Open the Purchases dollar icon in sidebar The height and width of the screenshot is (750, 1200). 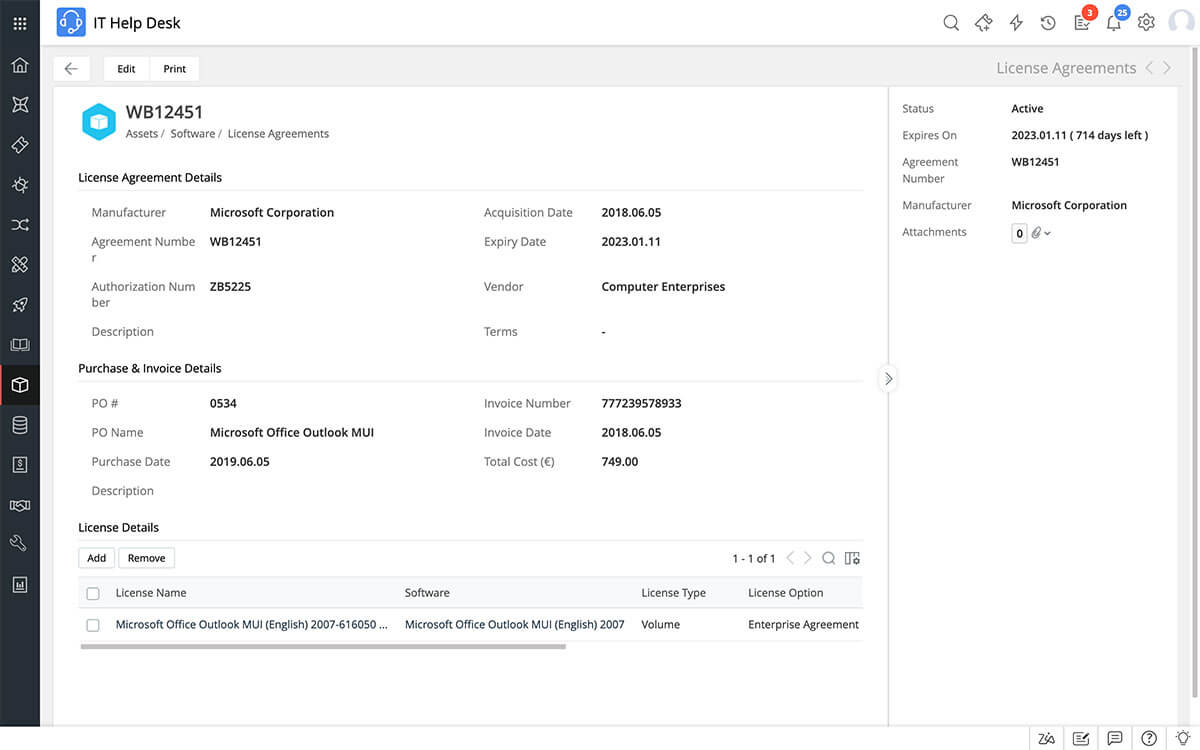click(19, 464)
